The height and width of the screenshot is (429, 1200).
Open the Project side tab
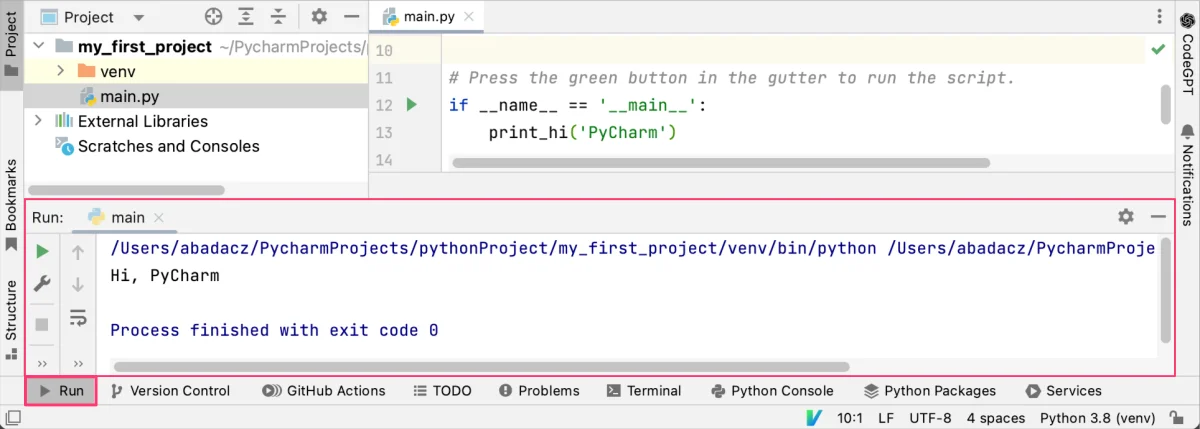point(11,44)
